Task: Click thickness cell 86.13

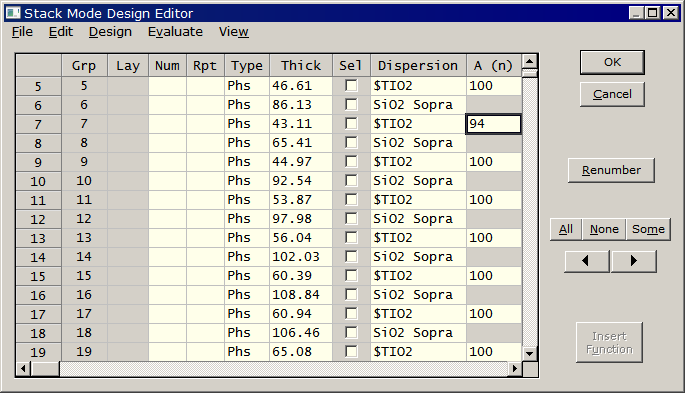Action: point(301,105)
